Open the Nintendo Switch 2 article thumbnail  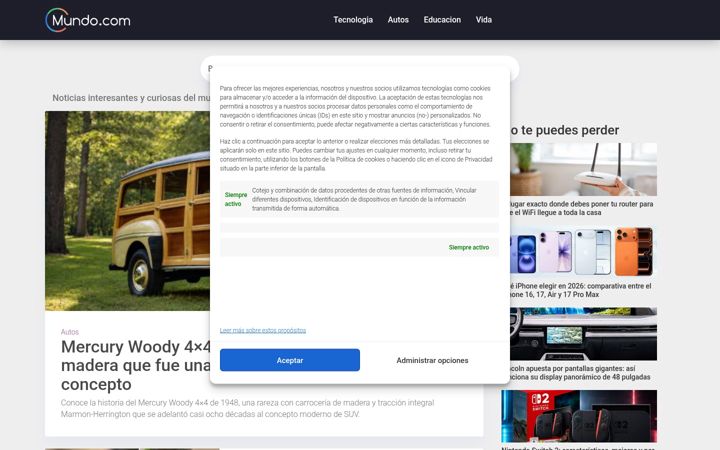click(x=579, y=416)
